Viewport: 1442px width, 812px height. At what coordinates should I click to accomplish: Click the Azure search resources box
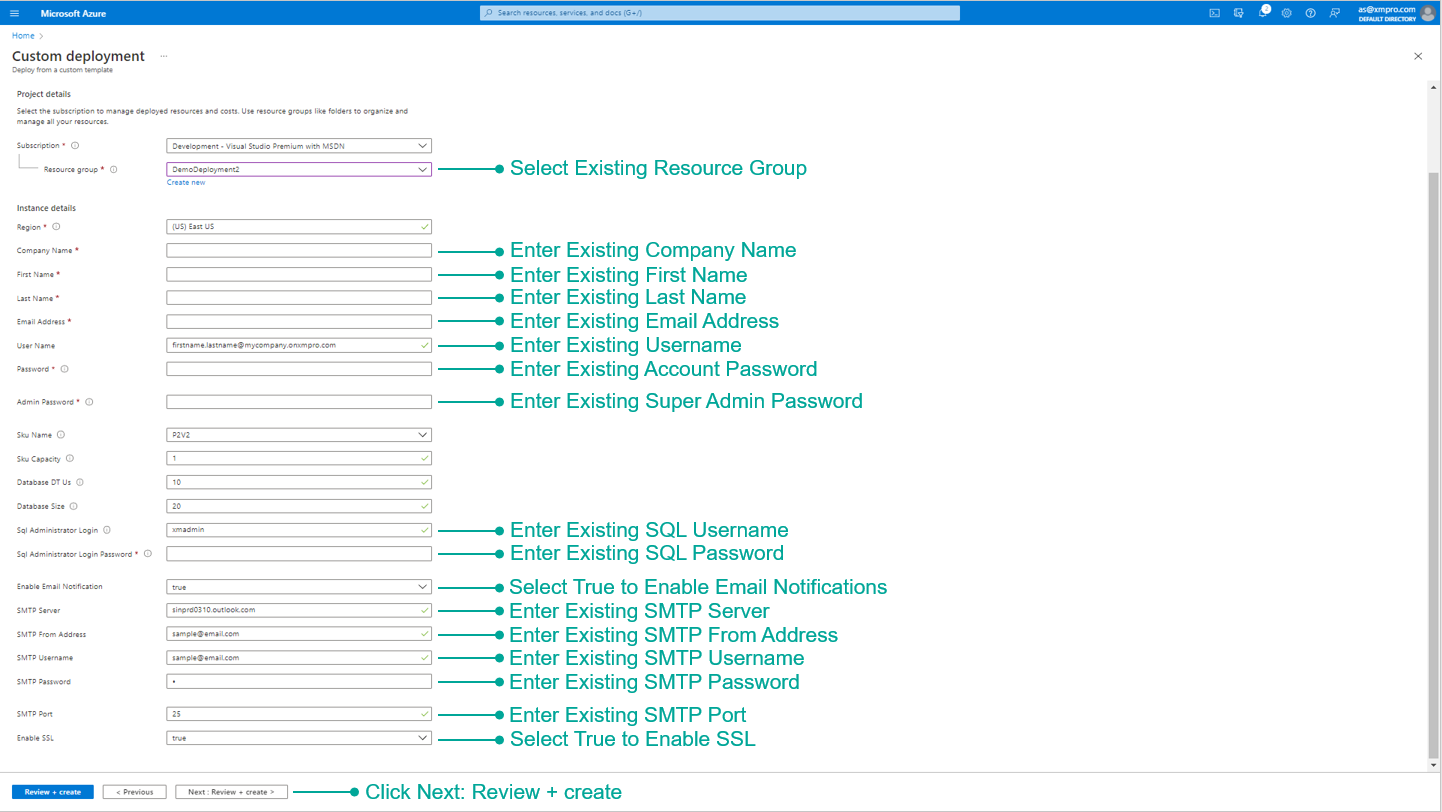point(720,13)
